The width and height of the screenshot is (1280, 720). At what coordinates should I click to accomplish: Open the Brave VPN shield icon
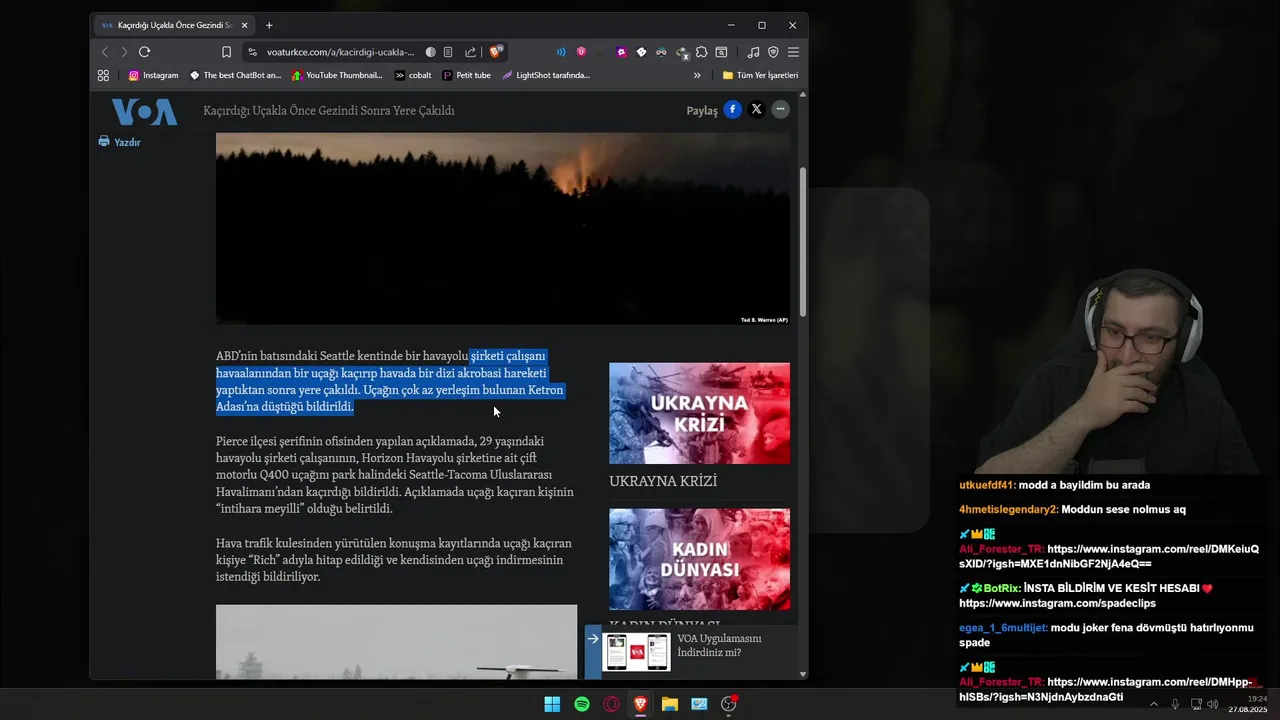[773, 52]
